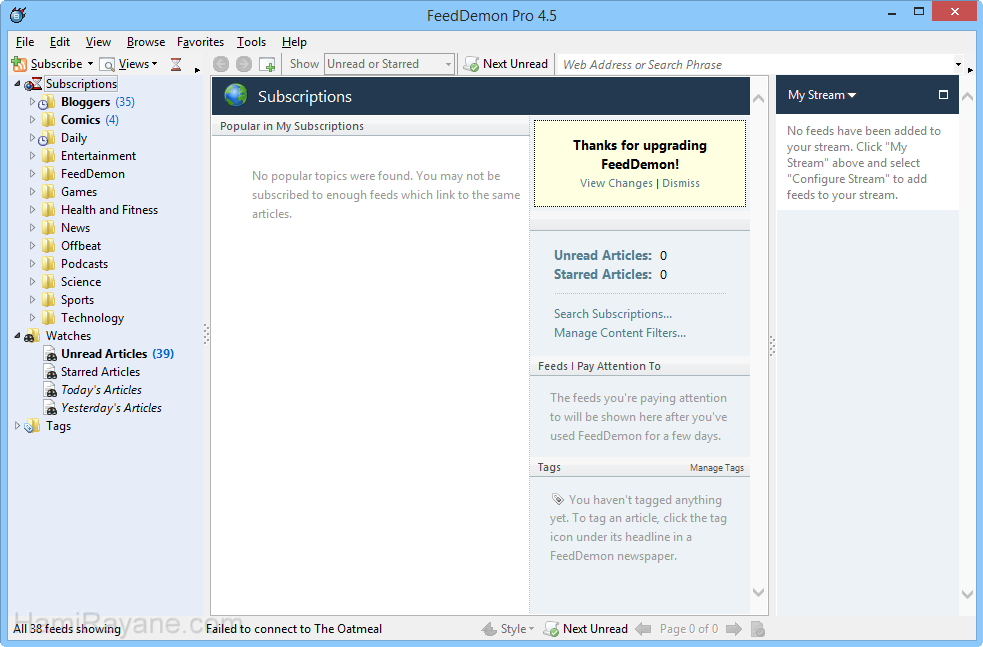The image size is (983, 647).
Task: Expand the Science folder
Action: pos(32,281)
